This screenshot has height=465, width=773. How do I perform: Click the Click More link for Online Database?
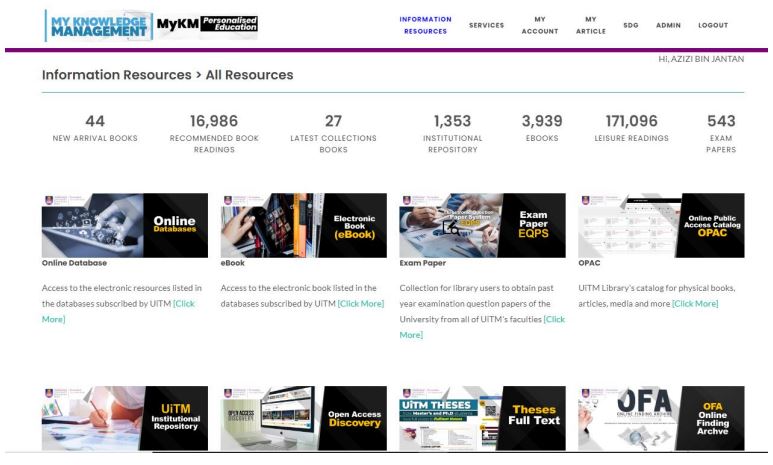(184, 304)
